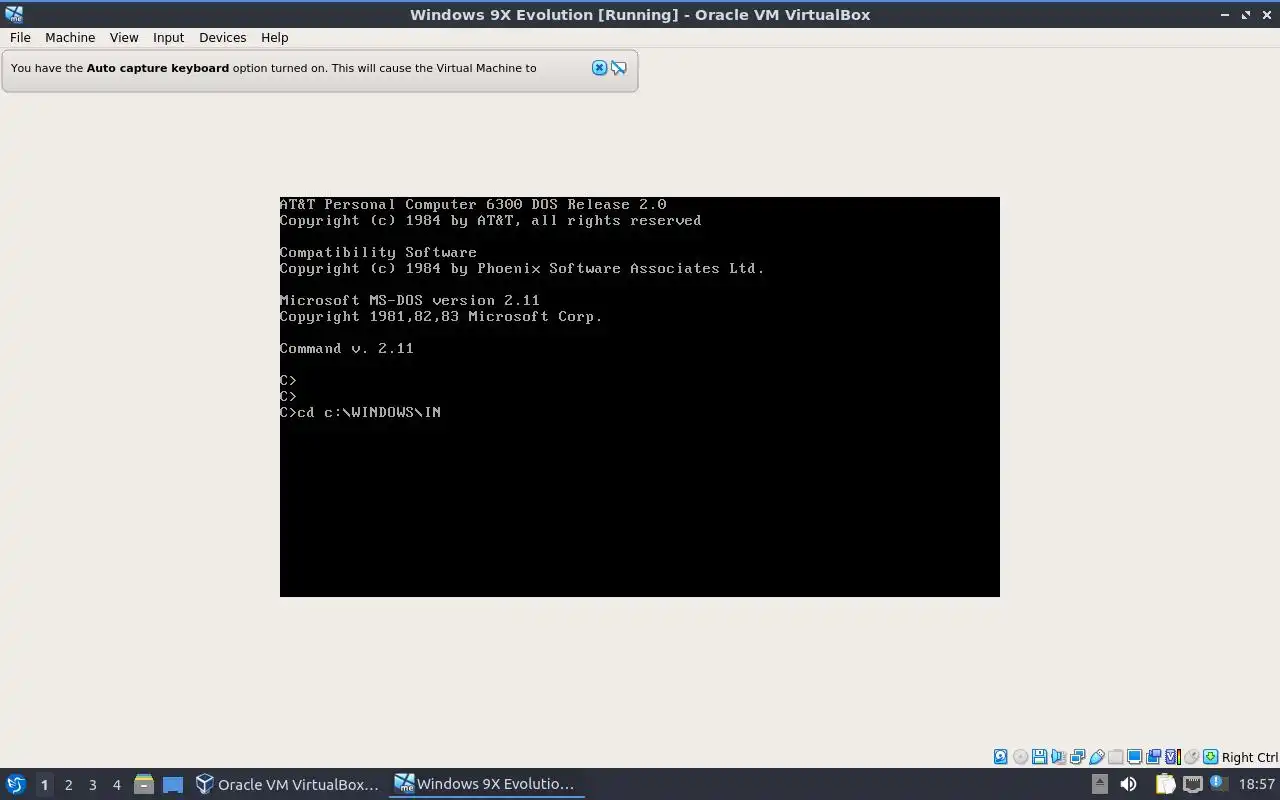Click the network adapters status icon
The height and width of the screenshot is (800, 1280).
click(1077, 757)
